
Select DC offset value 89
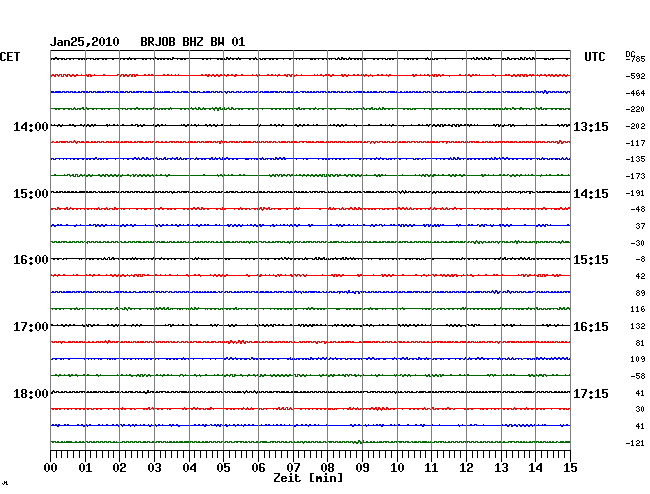click(x=640, y=293)
